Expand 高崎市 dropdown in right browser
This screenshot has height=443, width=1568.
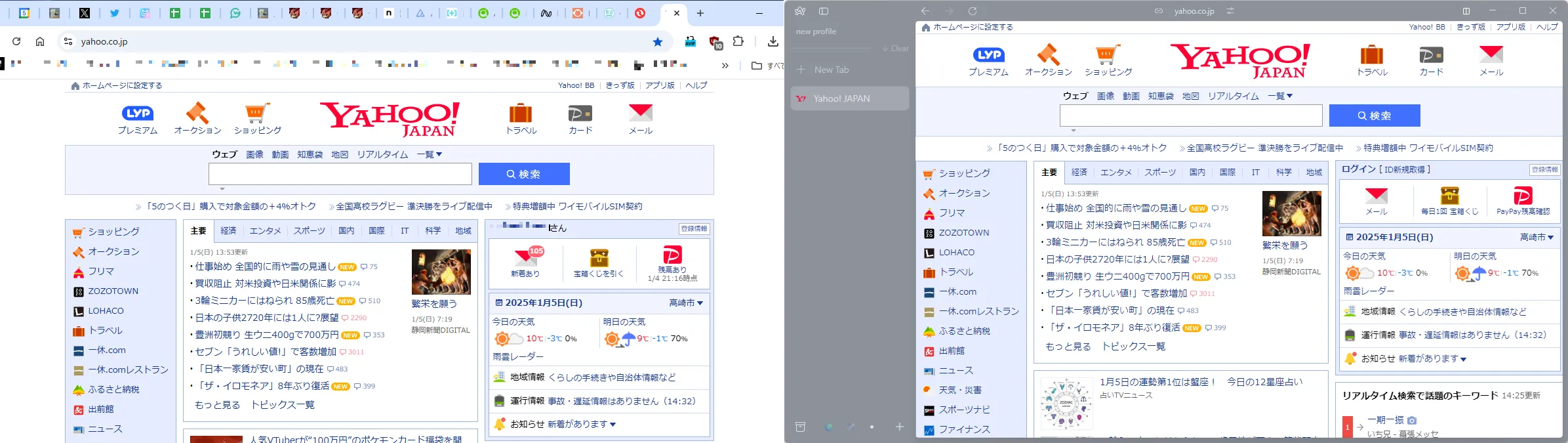coord(1537,238)
